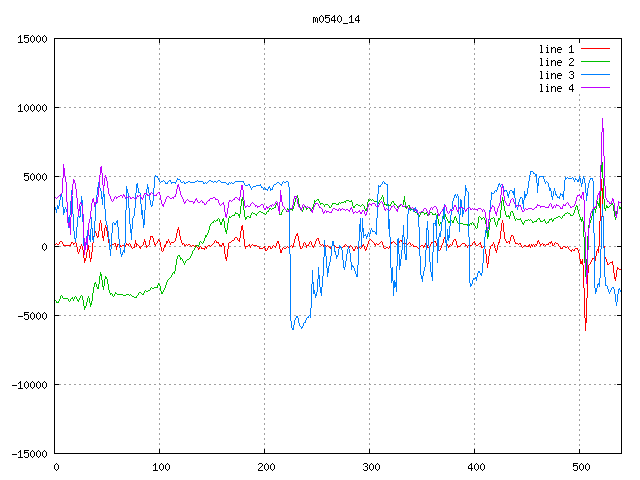Image resolution: width=640 pixels, height=480 pixels.
Task: Click the tallest purple peak near x=520
Action: [x=602, y=120]
